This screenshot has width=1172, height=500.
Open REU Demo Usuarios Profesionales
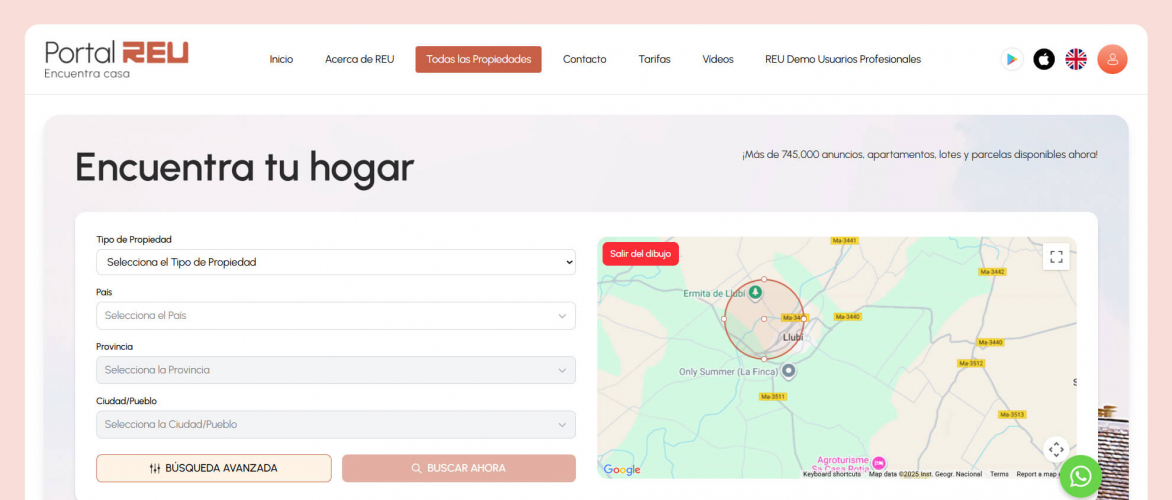click(x=842, y=59)
